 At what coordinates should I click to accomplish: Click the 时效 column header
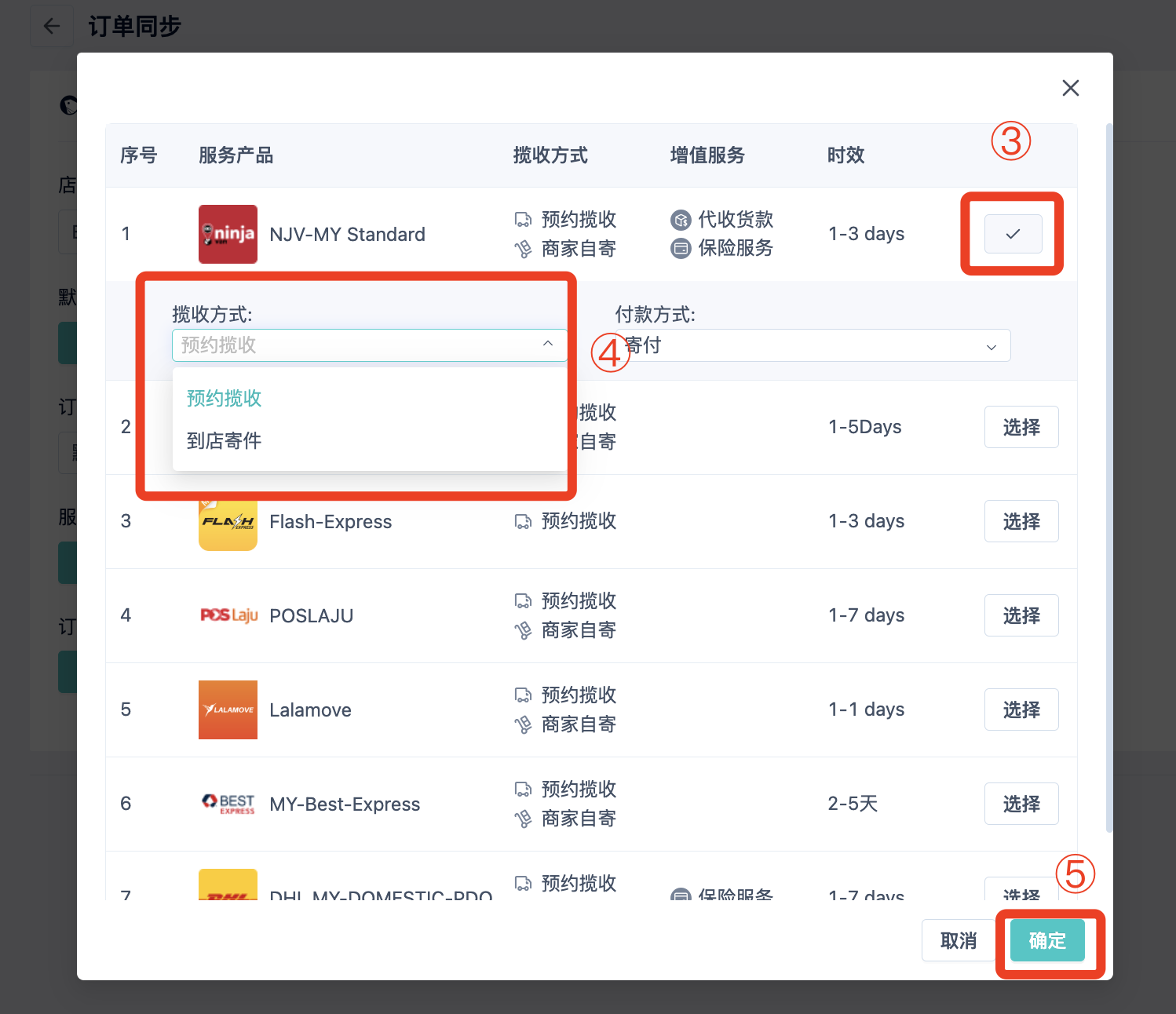point(845,155)
